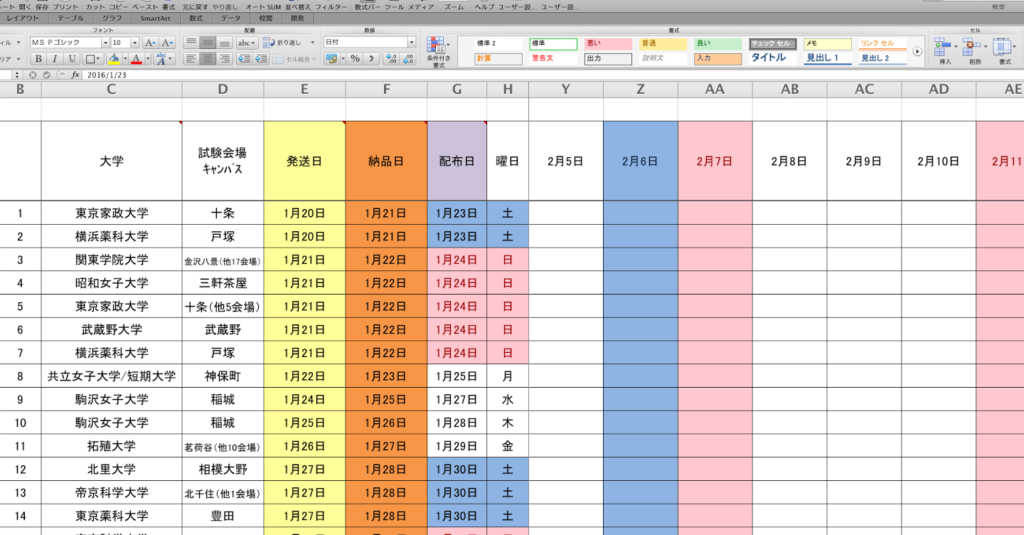Apply the 入力 orange cell style
The width and height of the screenshot is (1024, 535).
tap(718, 58)
